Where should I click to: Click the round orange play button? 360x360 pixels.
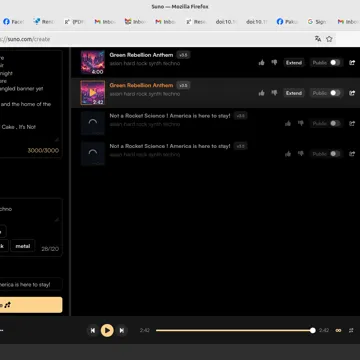pos(107,330)
